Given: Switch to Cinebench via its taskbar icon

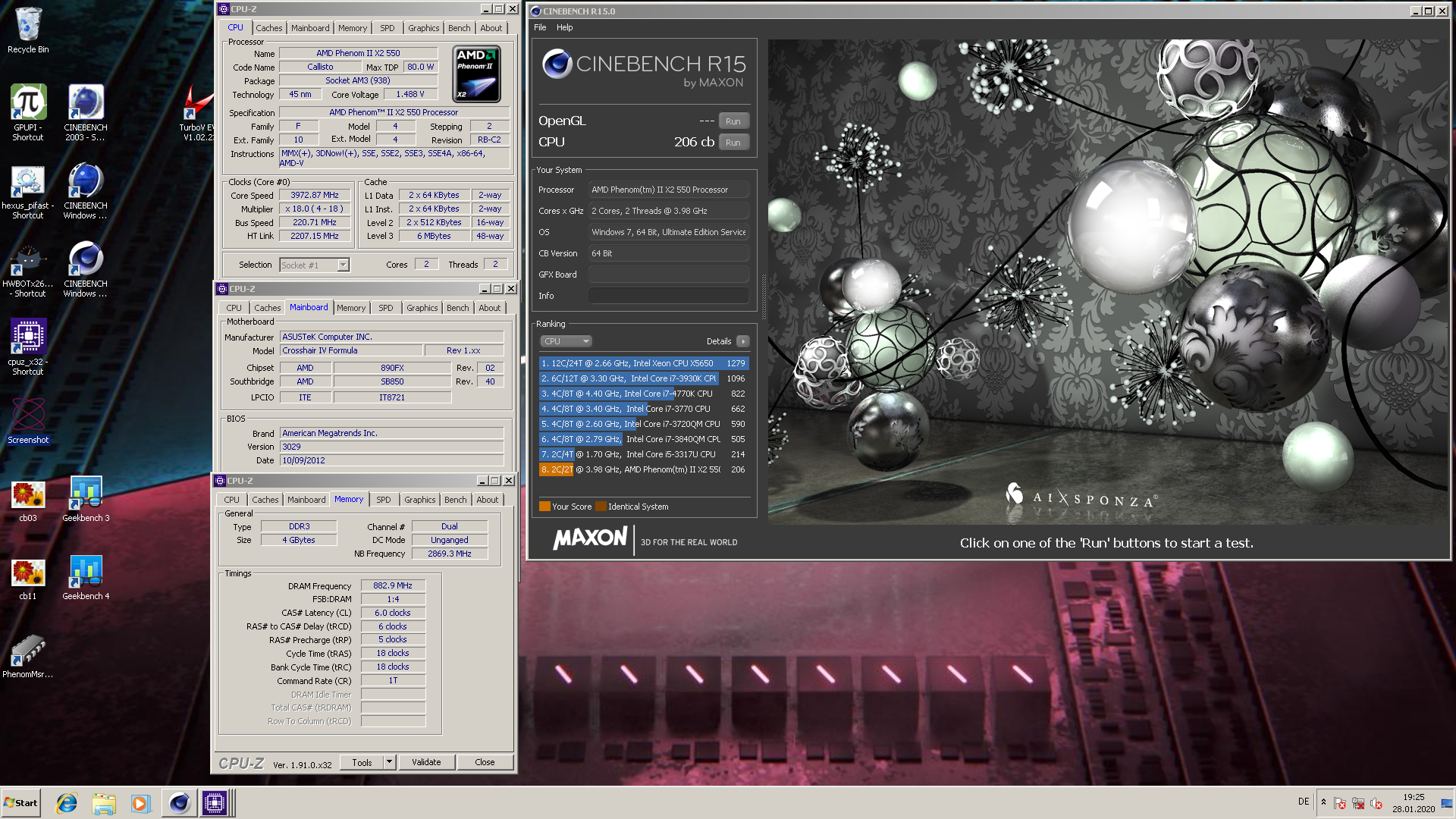Looking at the screenshot, I should [179, 803].
